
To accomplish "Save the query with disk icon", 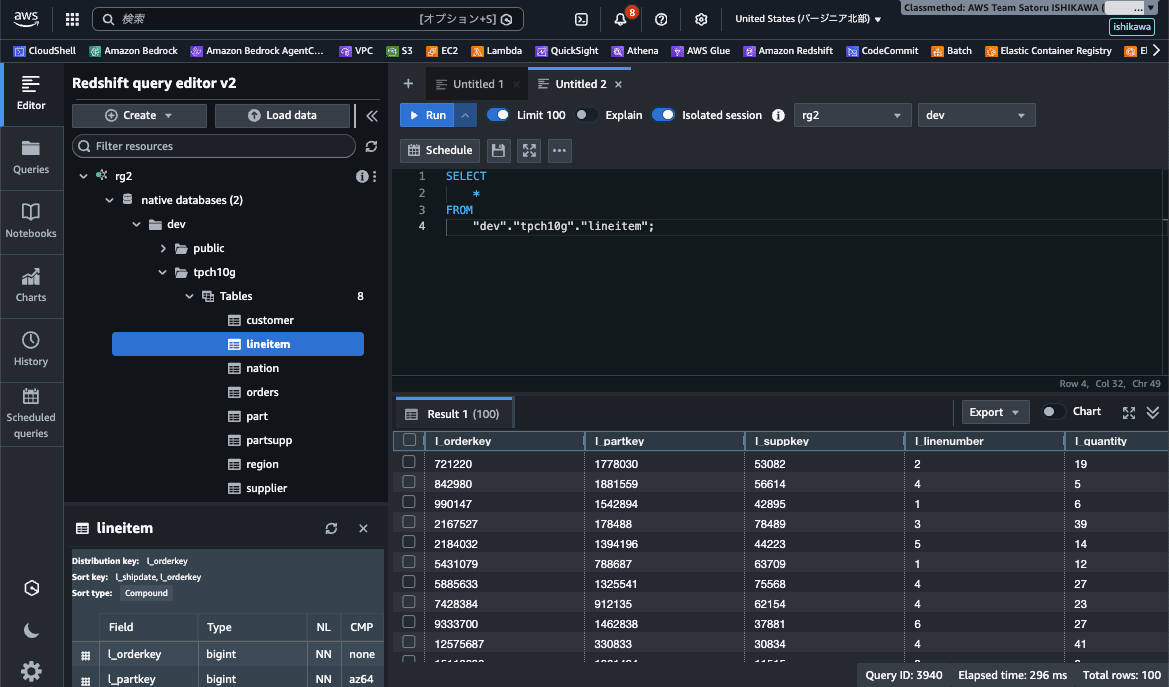I will click(x=499, y=151).
